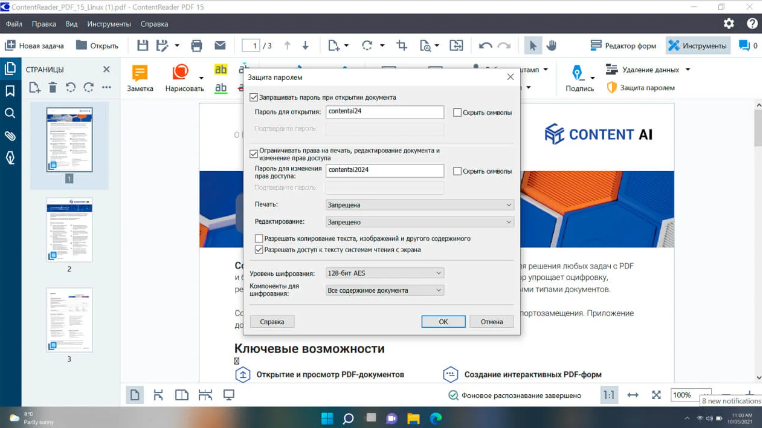Click the Redo arrow icon

click(504, 46)
